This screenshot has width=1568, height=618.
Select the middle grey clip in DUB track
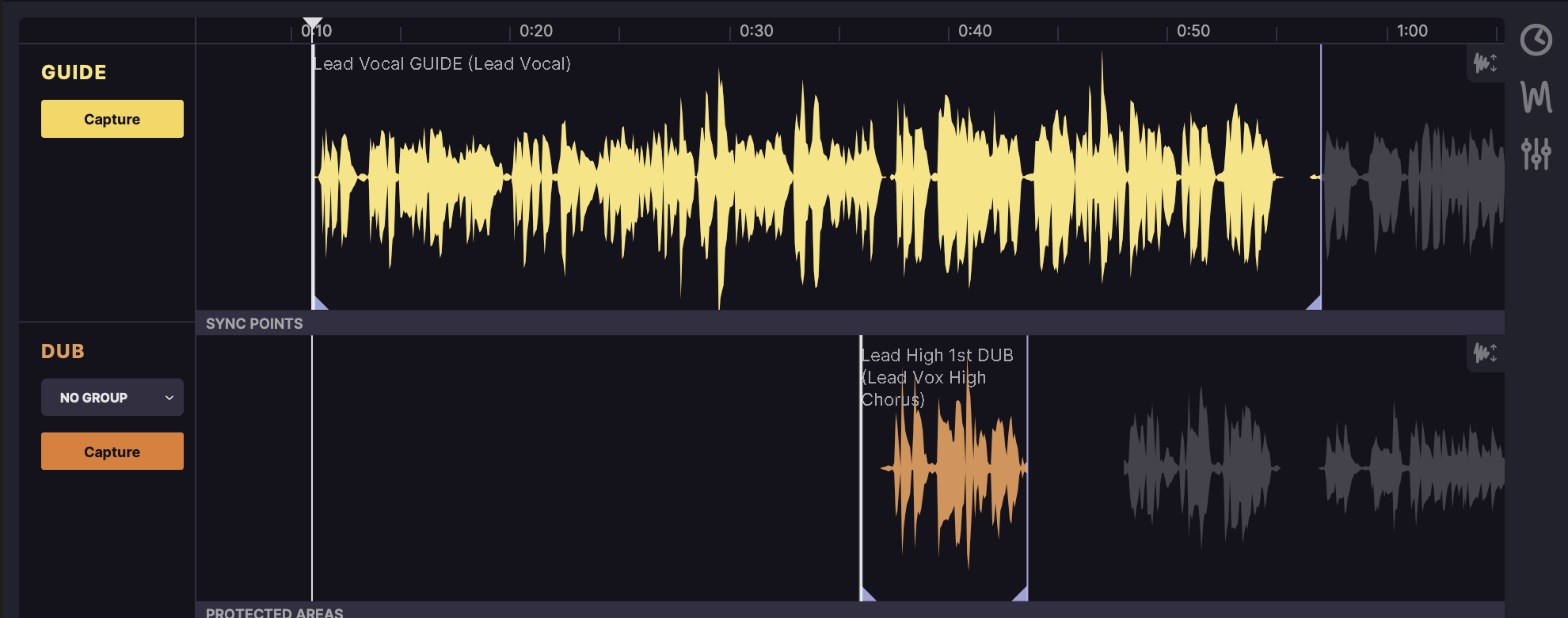tap(1200, 469)
